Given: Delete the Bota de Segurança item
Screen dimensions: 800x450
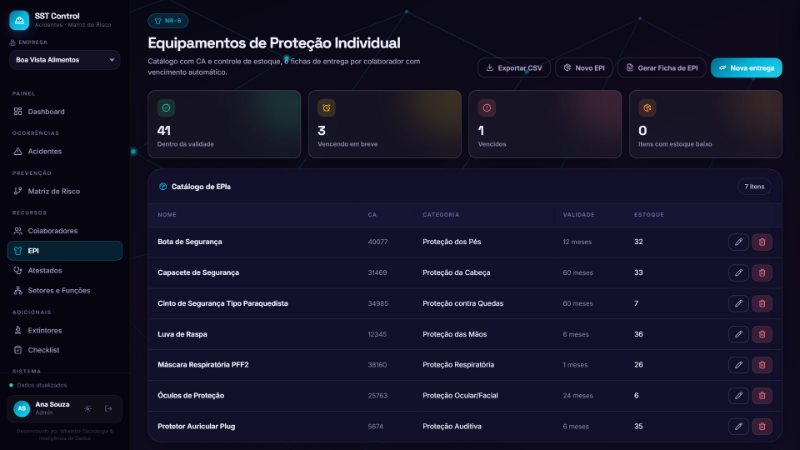Looking at the screenshot, I should (762, 242).
